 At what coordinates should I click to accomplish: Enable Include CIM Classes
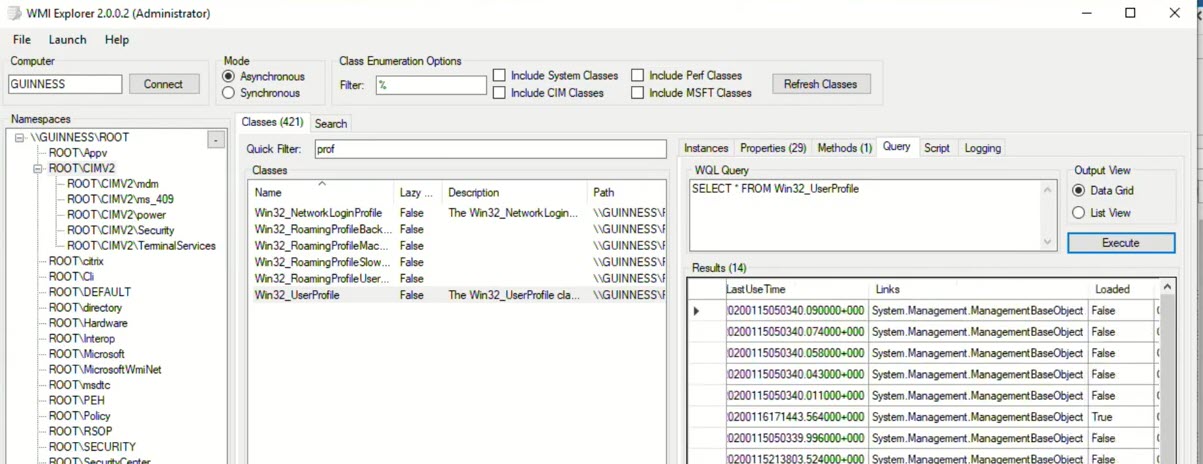(499, 93)
